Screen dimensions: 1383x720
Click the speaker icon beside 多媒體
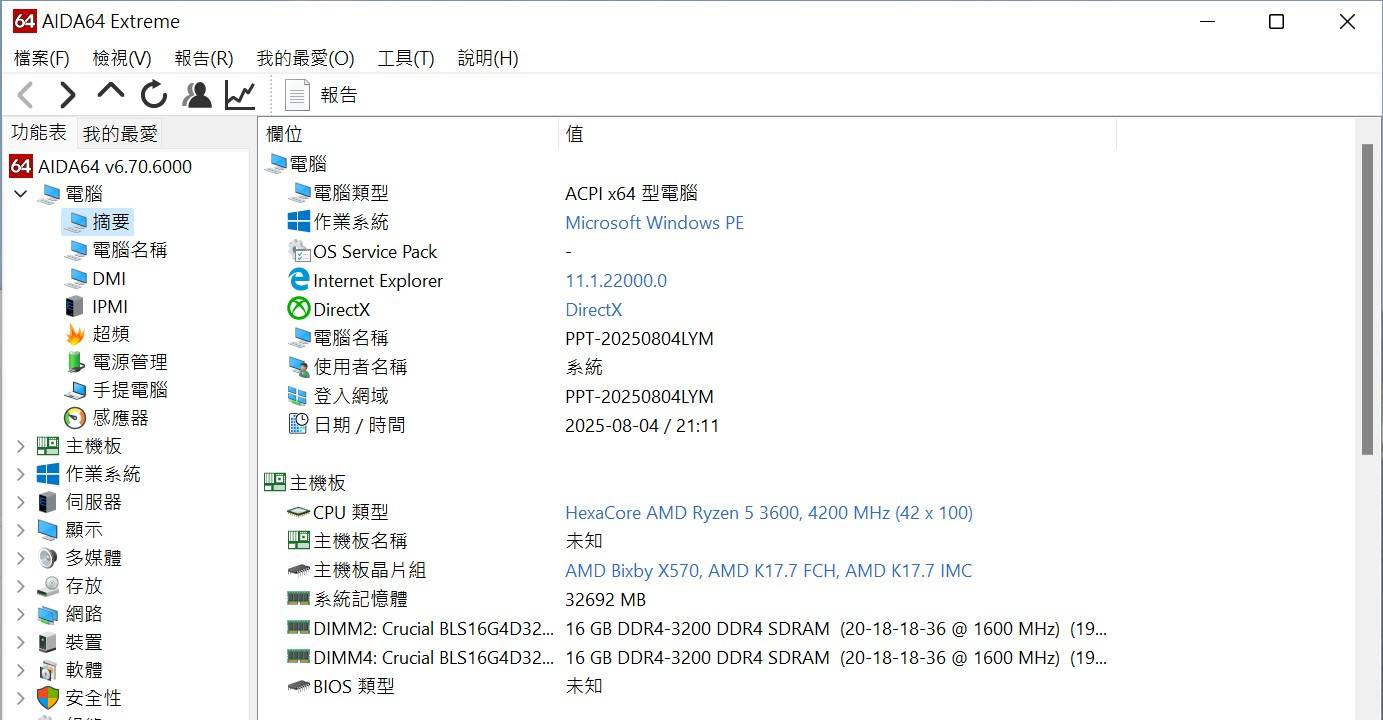(48, 558)
